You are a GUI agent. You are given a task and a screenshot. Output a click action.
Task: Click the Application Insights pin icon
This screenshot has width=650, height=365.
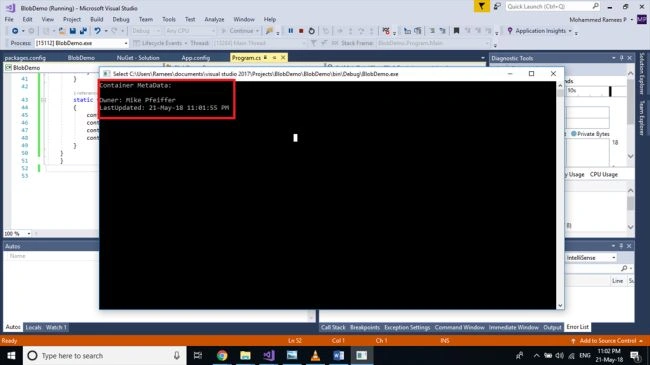(x=510, y=31)
